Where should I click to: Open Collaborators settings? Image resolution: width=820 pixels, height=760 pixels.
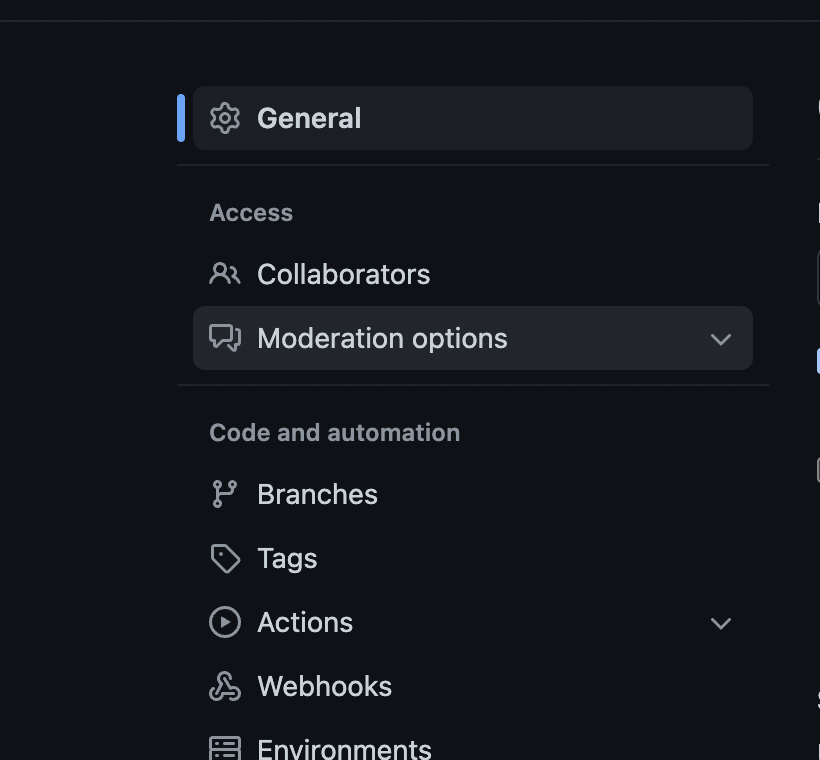[x=344, y=274]
